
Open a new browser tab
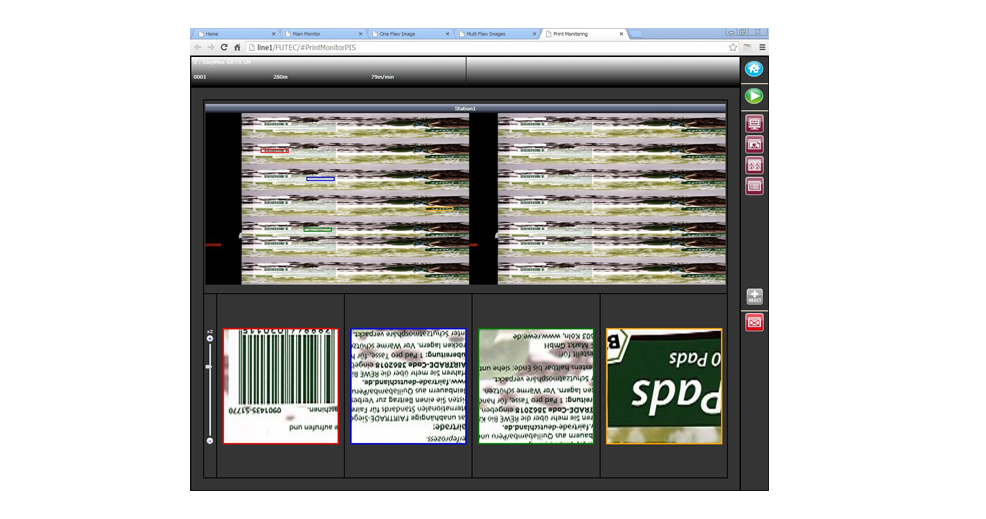(636, 34)
